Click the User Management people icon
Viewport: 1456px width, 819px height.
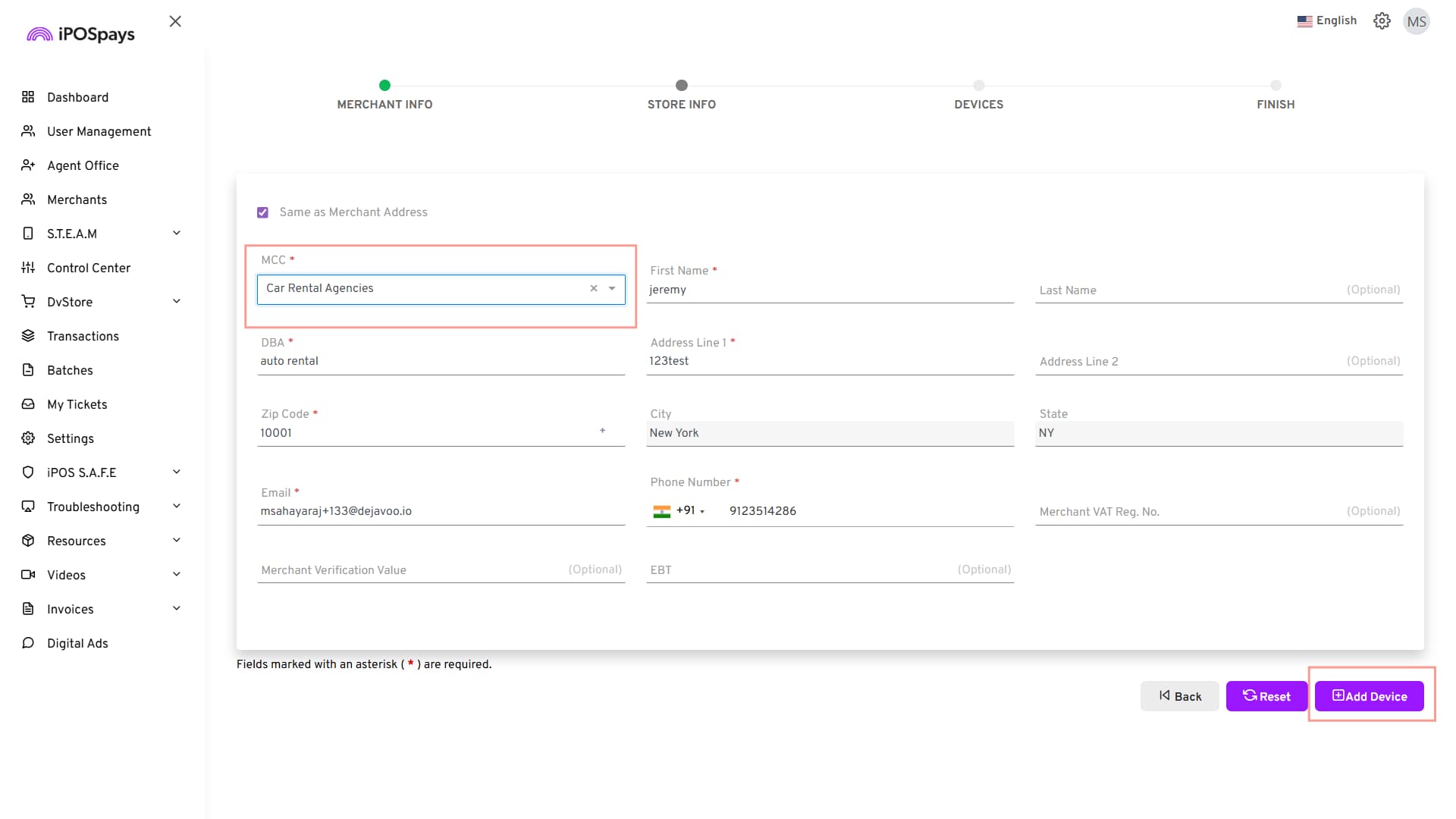pos(28,131)
